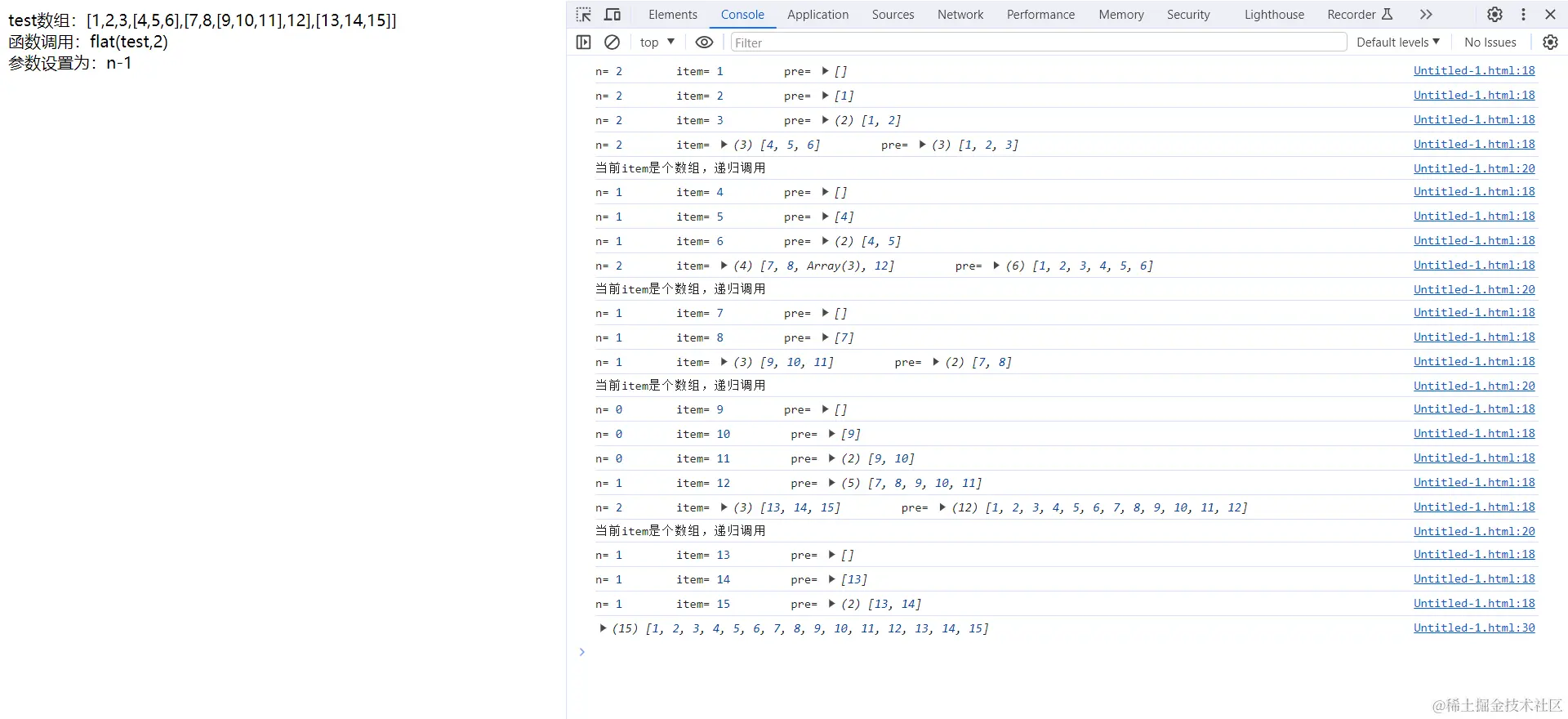Expand the (4) [7, 8, Array(3), 12] item
Image resolution: width=1568 pixels, height=719 pixels.
pyautogui.click(x=724, y=266)
